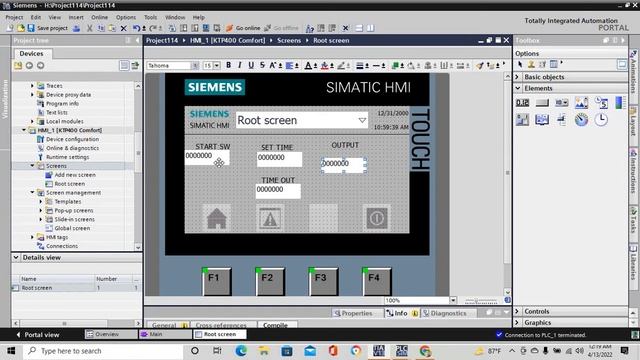Select the Button element in Toolbox
Screen dimensions: 640x360
click(x=542, y=102)
